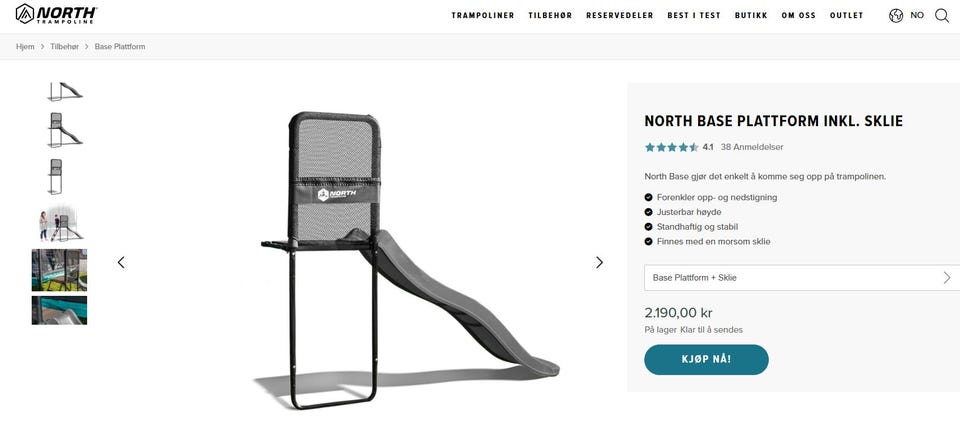960x422 pixels.
Task: Show previous product image arrow
Action: [x=121, y=262]
